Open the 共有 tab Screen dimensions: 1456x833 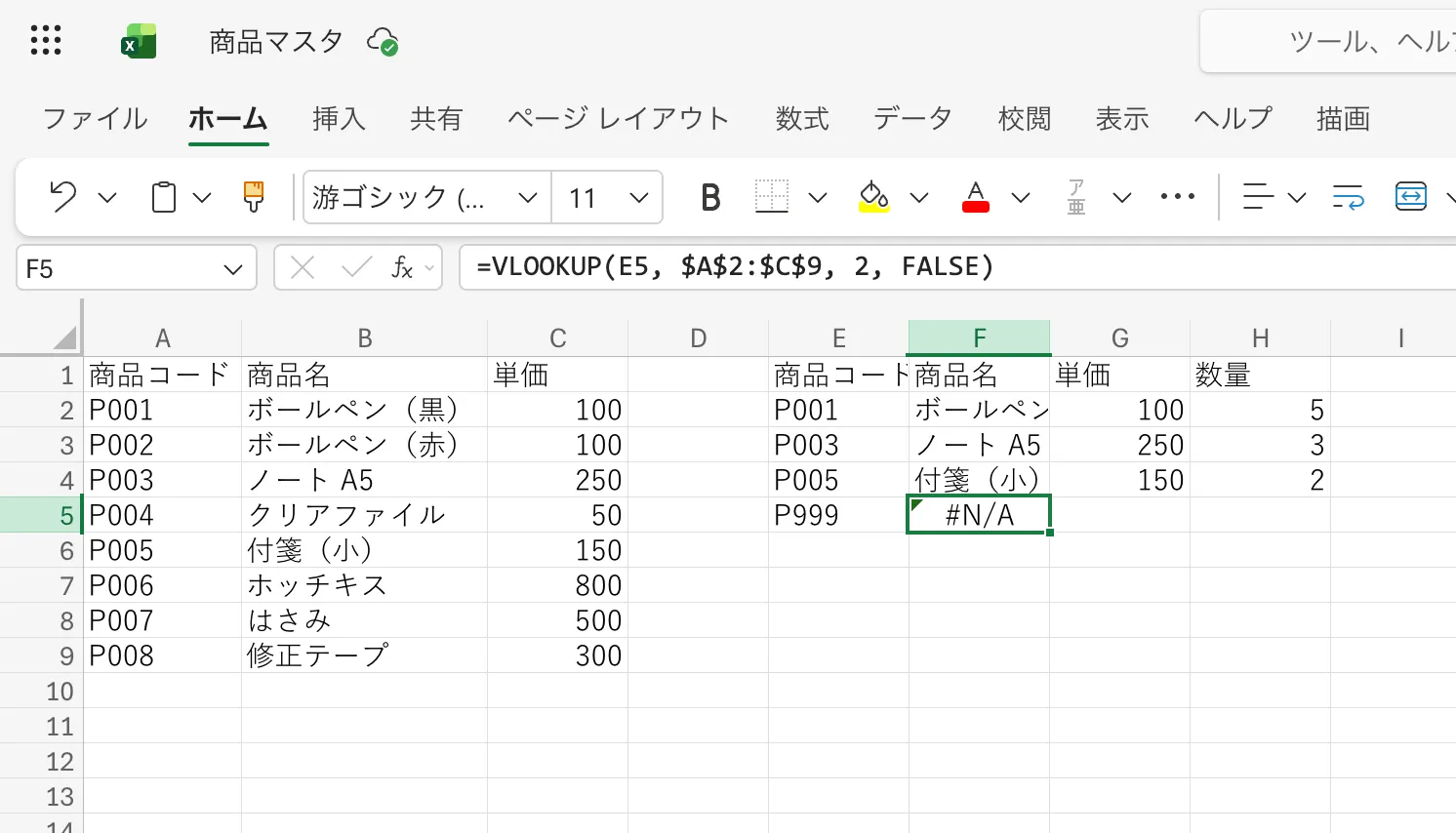[x=436, y=119]
